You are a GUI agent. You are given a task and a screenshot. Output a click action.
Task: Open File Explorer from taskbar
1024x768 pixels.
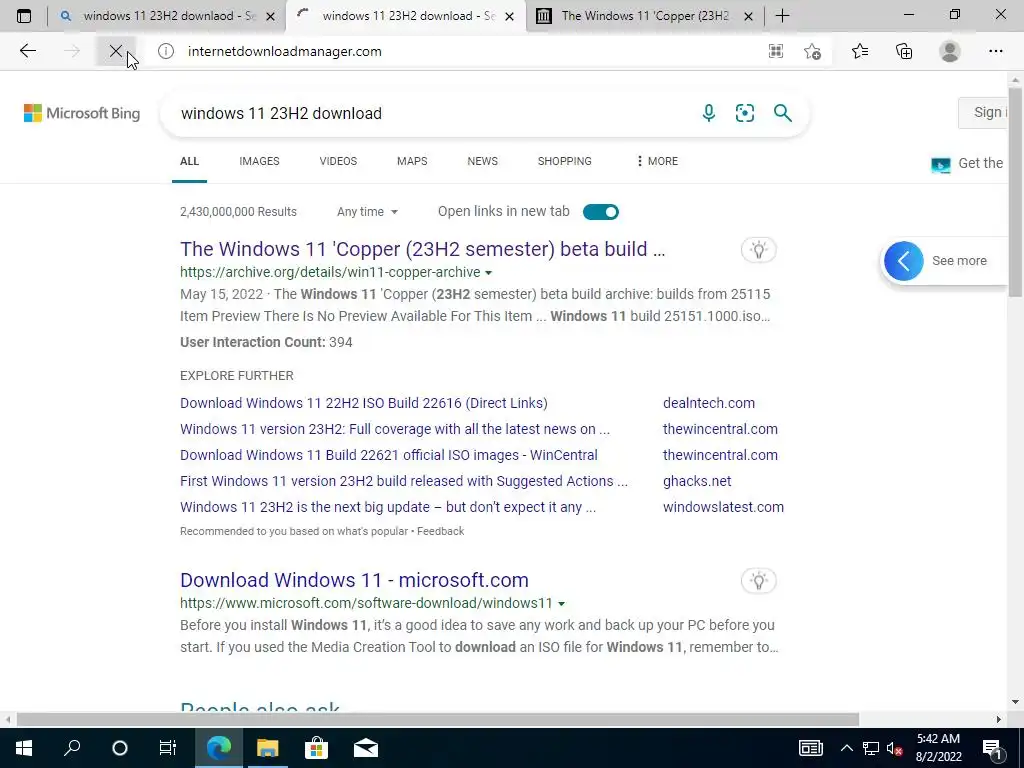267,748
